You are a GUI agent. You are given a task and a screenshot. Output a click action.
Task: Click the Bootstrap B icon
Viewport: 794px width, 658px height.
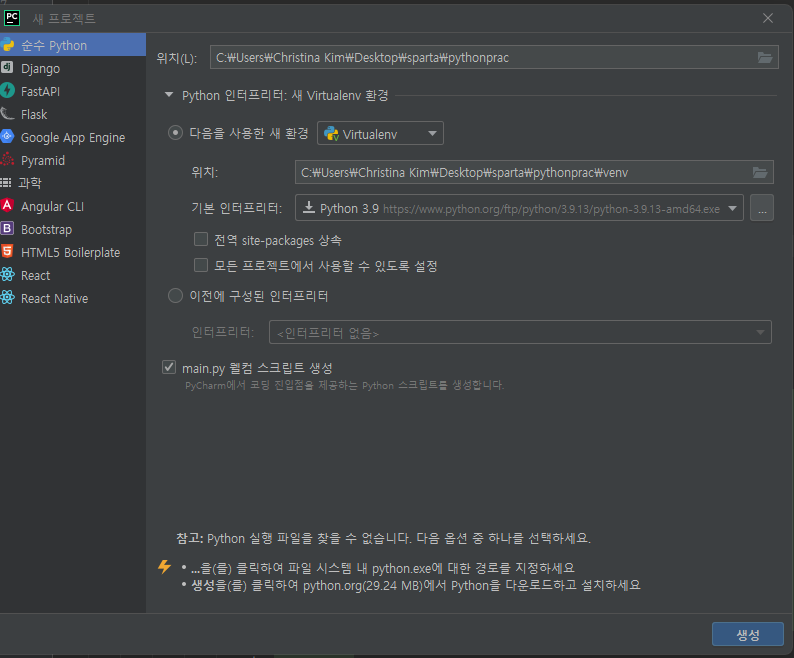[7, 228]
